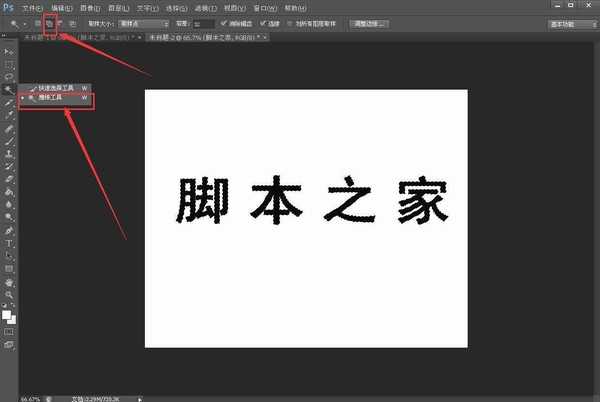Click the foreground color swatch

coord(7,311)
